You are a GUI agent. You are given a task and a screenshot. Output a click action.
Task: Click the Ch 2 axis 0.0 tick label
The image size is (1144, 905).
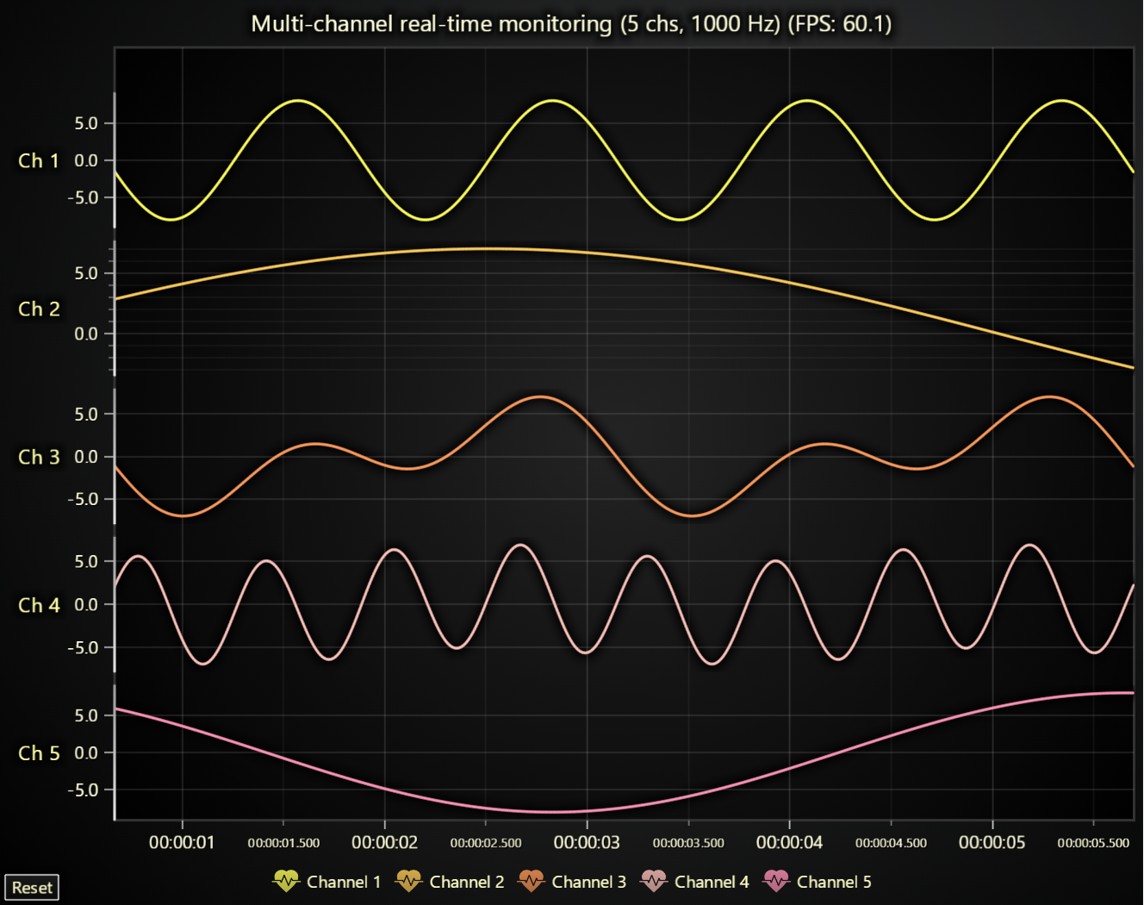point(86,334)
